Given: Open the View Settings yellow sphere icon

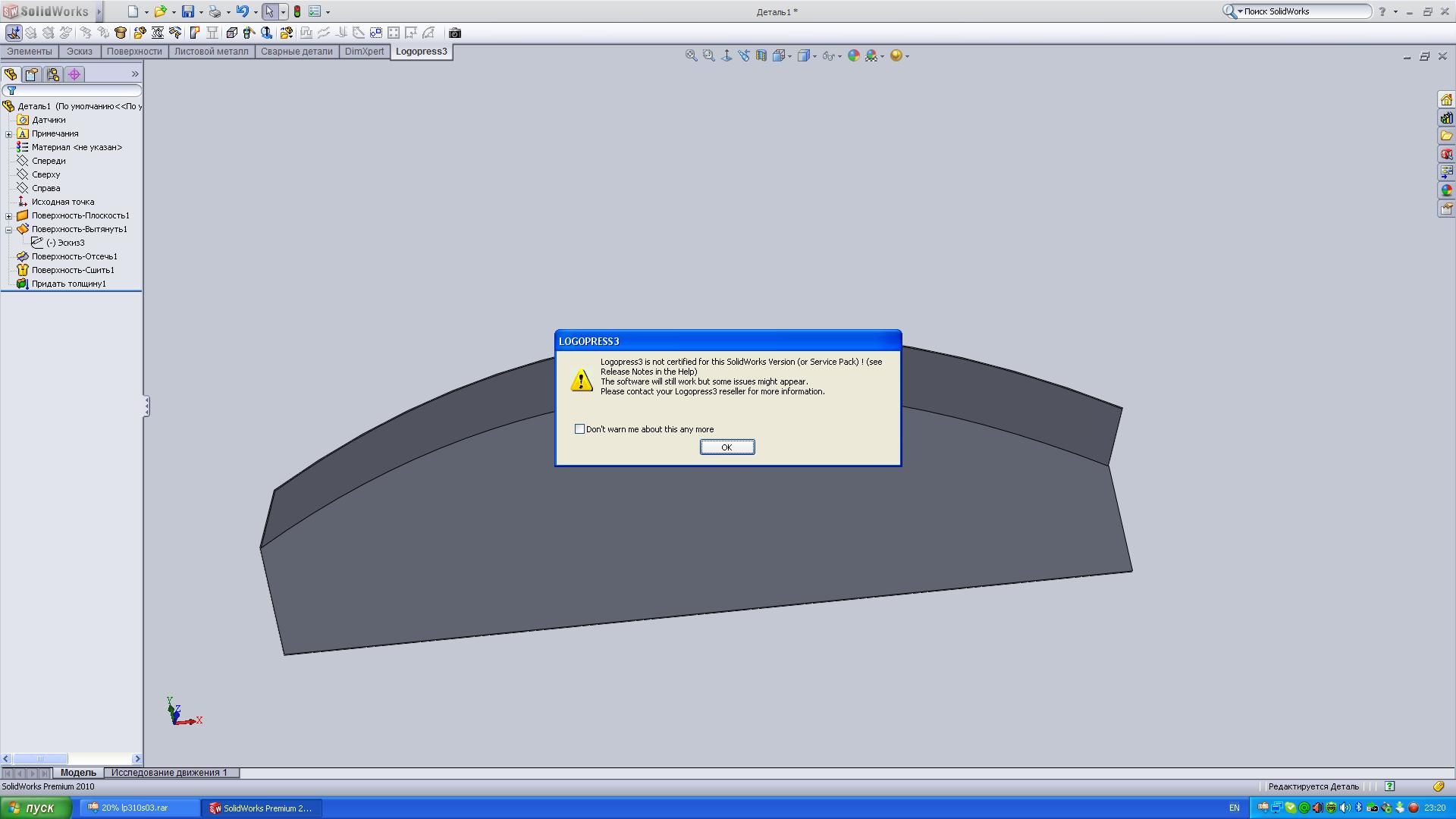Looking at the screenshot, I should coord(898,55).
